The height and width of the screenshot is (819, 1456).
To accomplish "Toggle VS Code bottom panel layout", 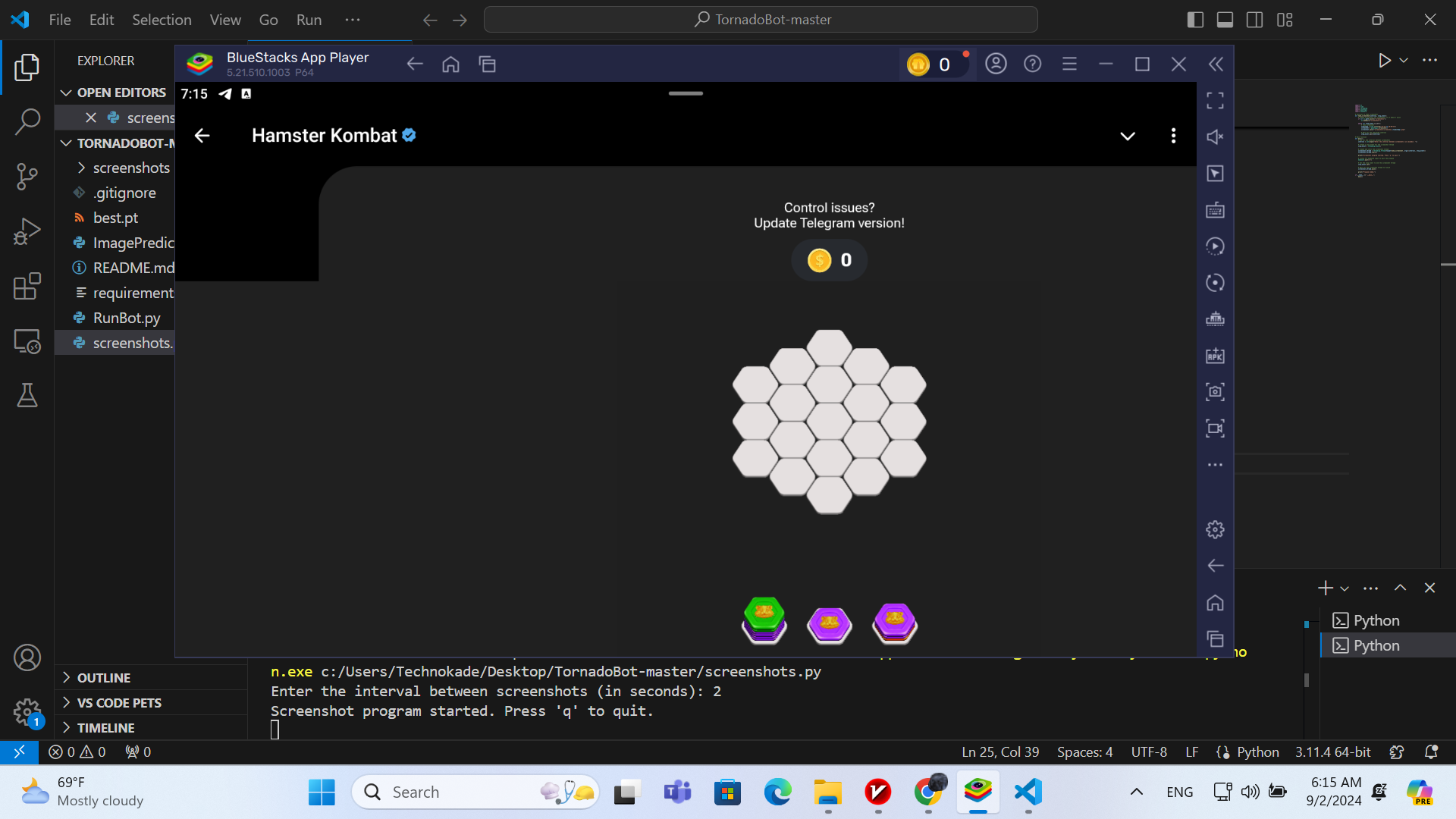I will point(1225,20).
